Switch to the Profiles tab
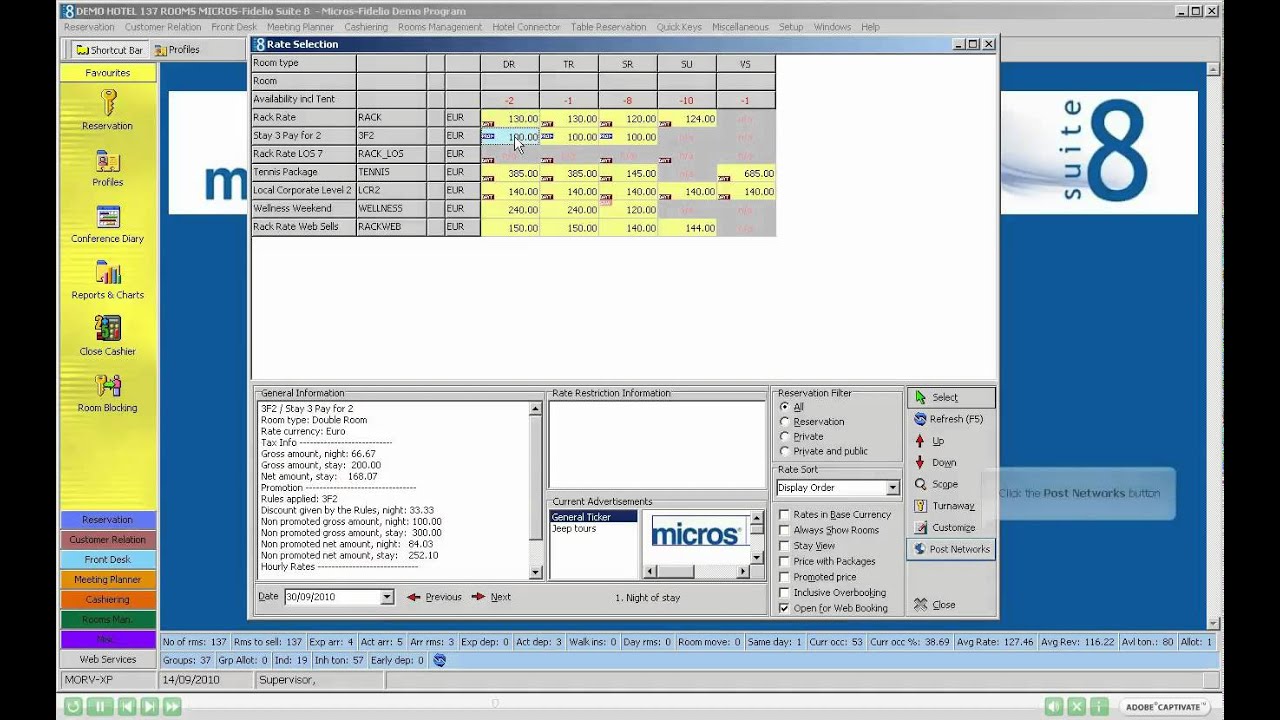Screen dimensions: 1280x720 pyautogui.click(x=176, y=50)
